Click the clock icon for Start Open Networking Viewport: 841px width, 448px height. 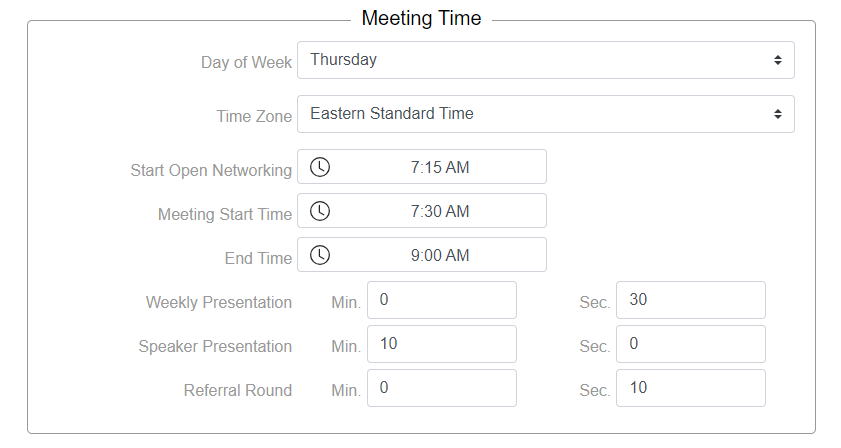(x=319, y=167)
